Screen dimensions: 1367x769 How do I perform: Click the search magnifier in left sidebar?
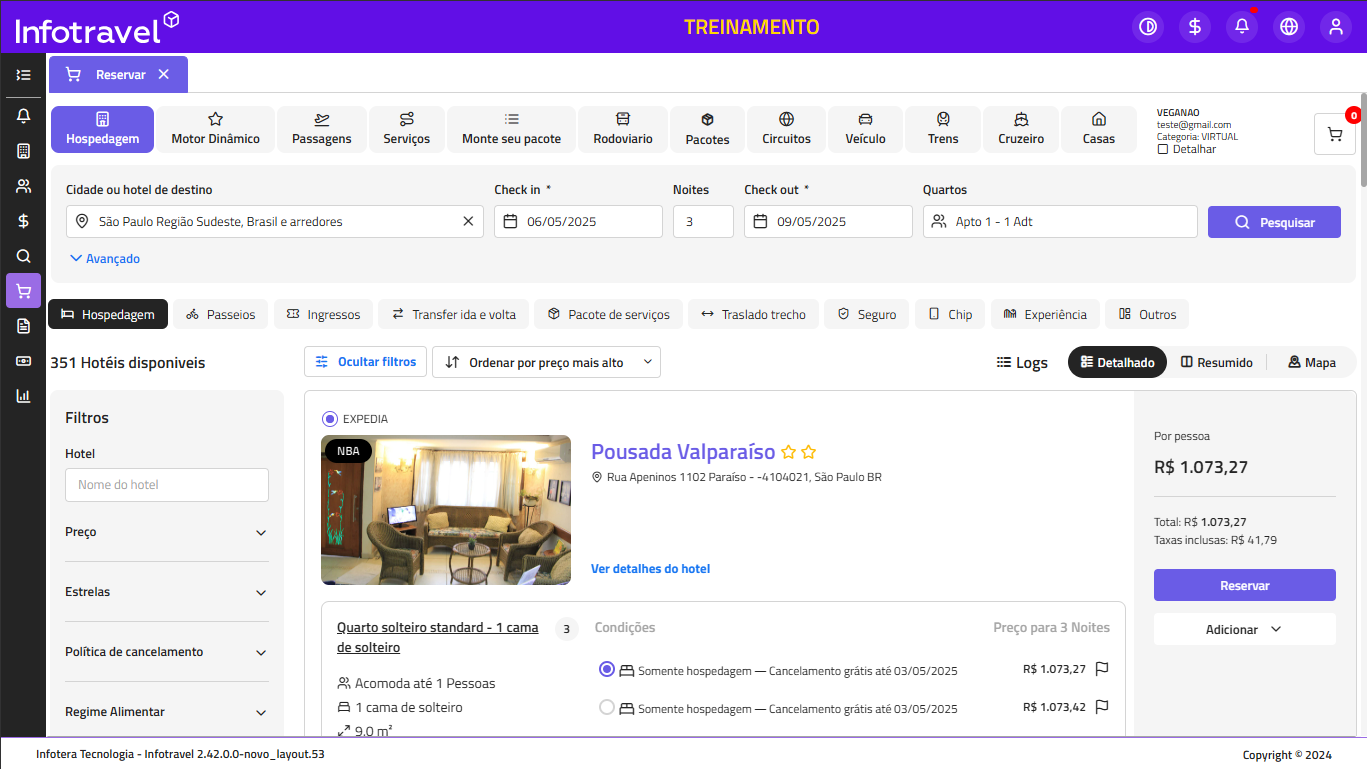[x=23, y=256]
